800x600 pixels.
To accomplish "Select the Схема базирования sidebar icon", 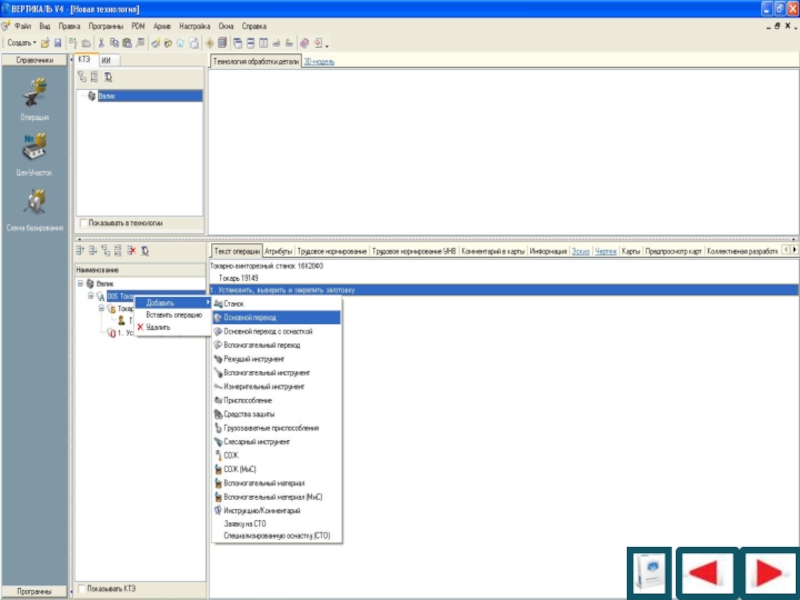I will 35,203.
